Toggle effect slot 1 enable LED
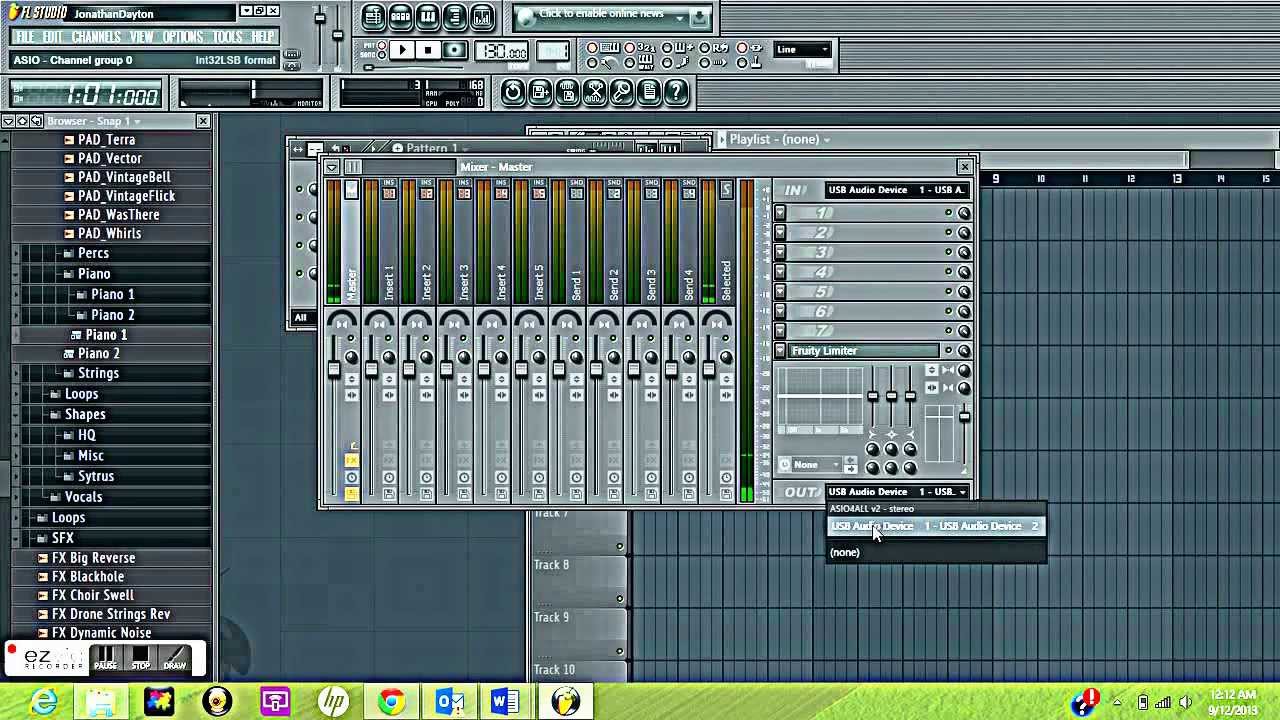Image resolution: width=1280 pixels, height=720 pixels. tap(948, 213)
